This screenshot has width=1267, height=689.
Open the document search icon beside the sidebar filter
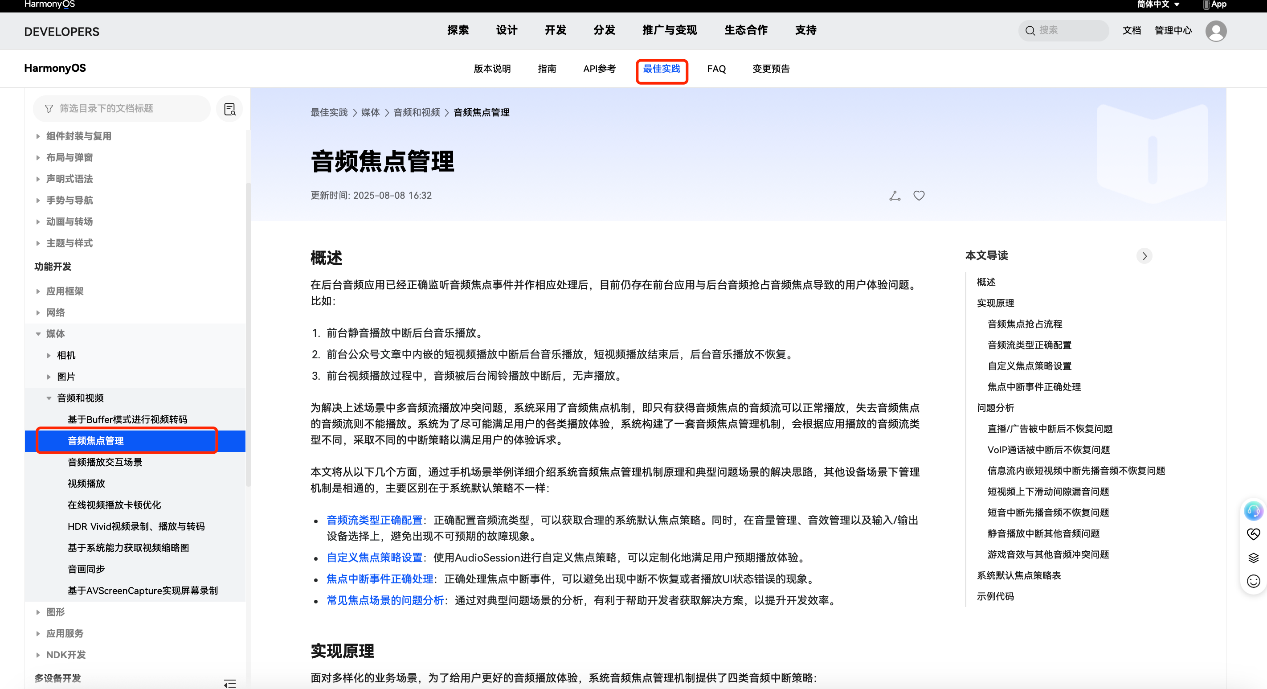coord(230,109)
